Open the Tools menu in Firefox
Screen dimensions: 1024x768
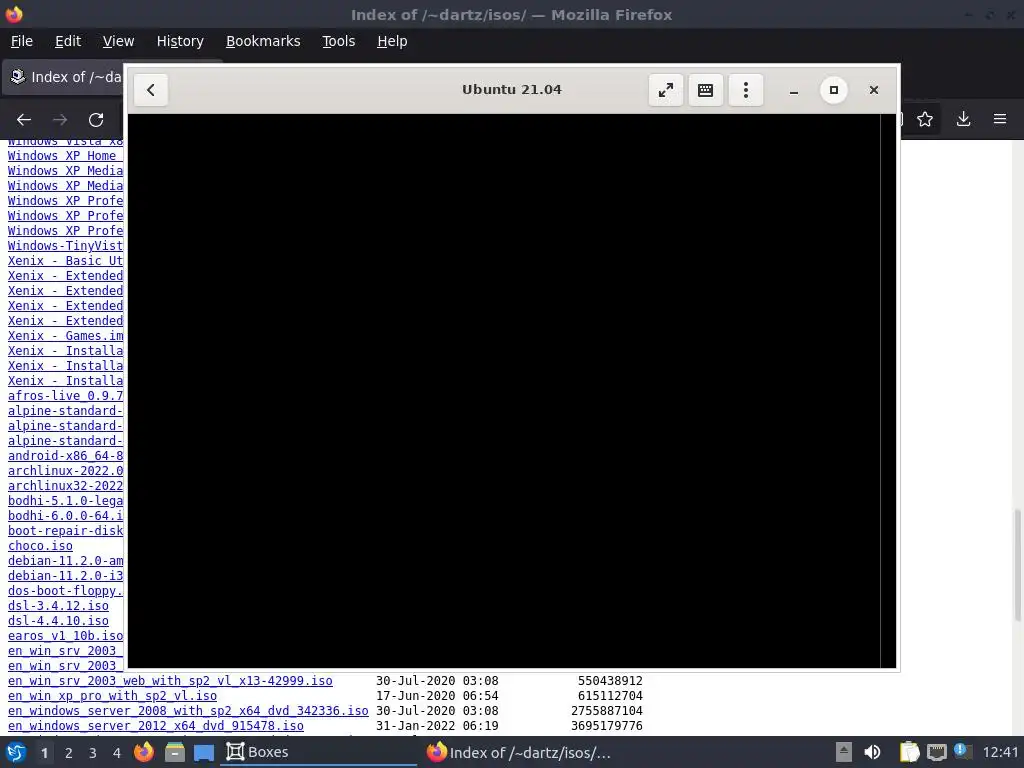tap(338, 41)
